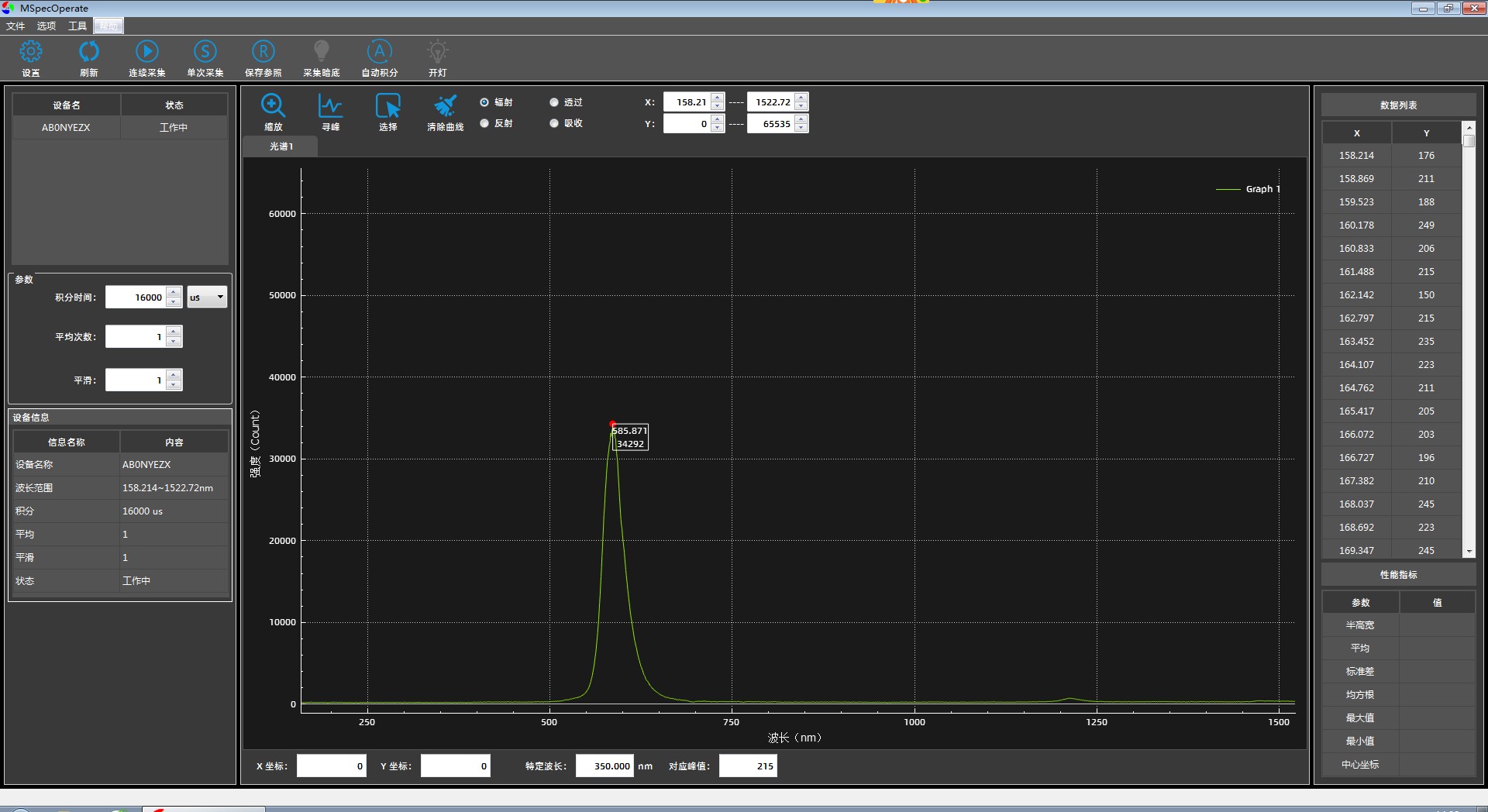The image size is (1488, 812).
Task: Open the 文件 menu
Action: pos(15,26)
